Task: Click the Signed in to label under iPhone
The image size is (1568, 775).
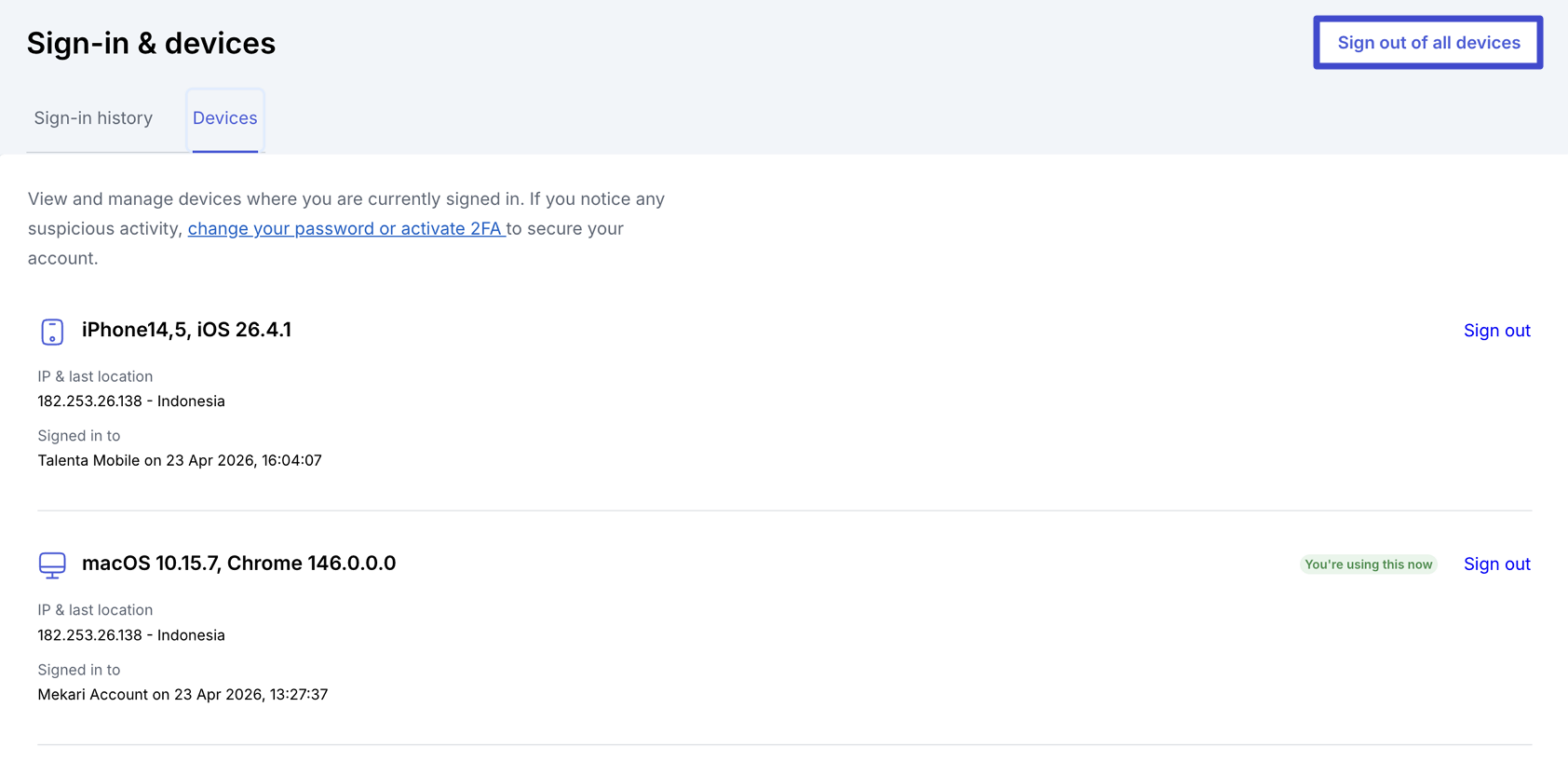Action: pos(79,436)
